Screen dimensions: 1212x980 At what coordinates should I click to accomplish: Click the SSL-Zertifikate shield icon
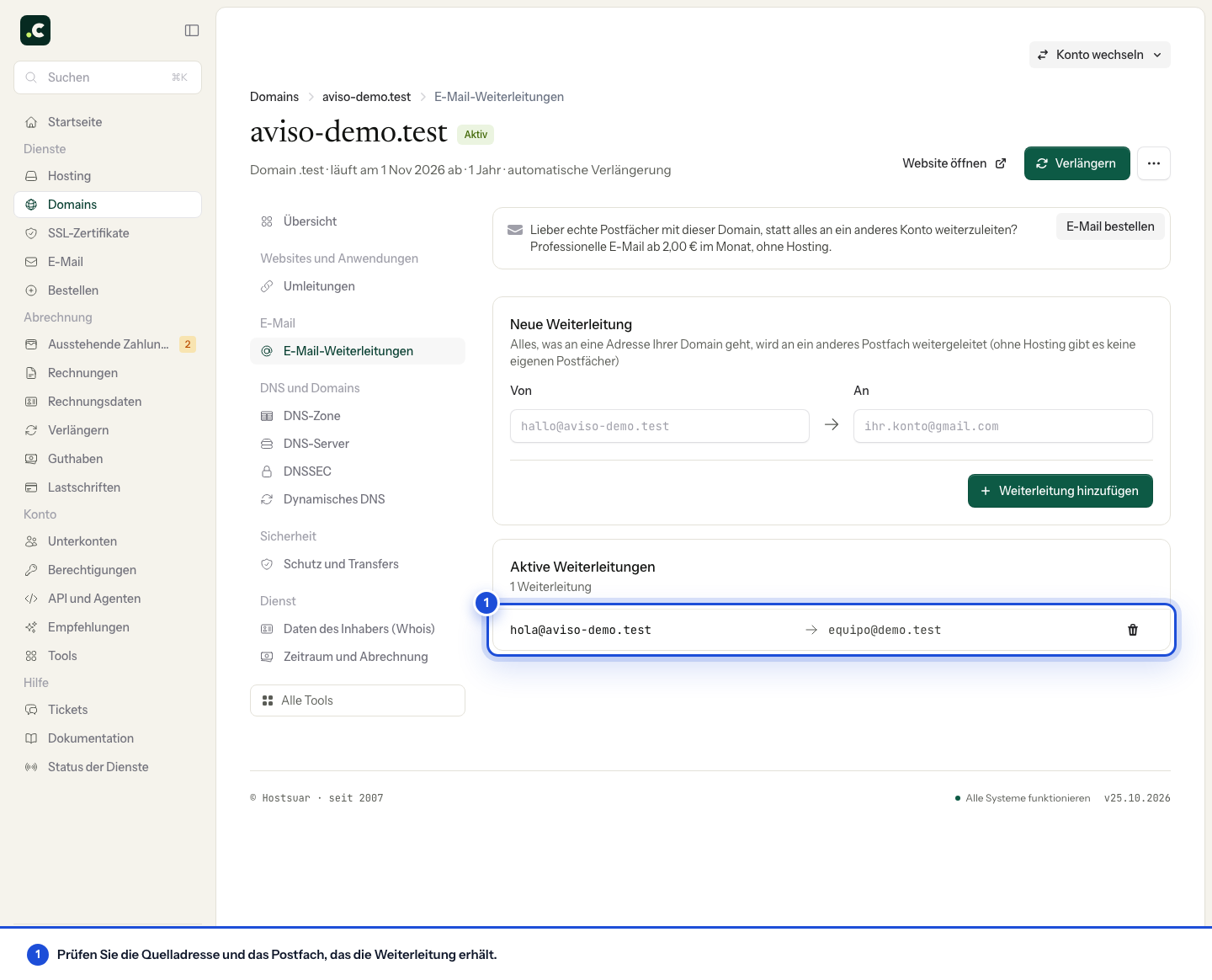pyautogui.click(x=31, y=233)
